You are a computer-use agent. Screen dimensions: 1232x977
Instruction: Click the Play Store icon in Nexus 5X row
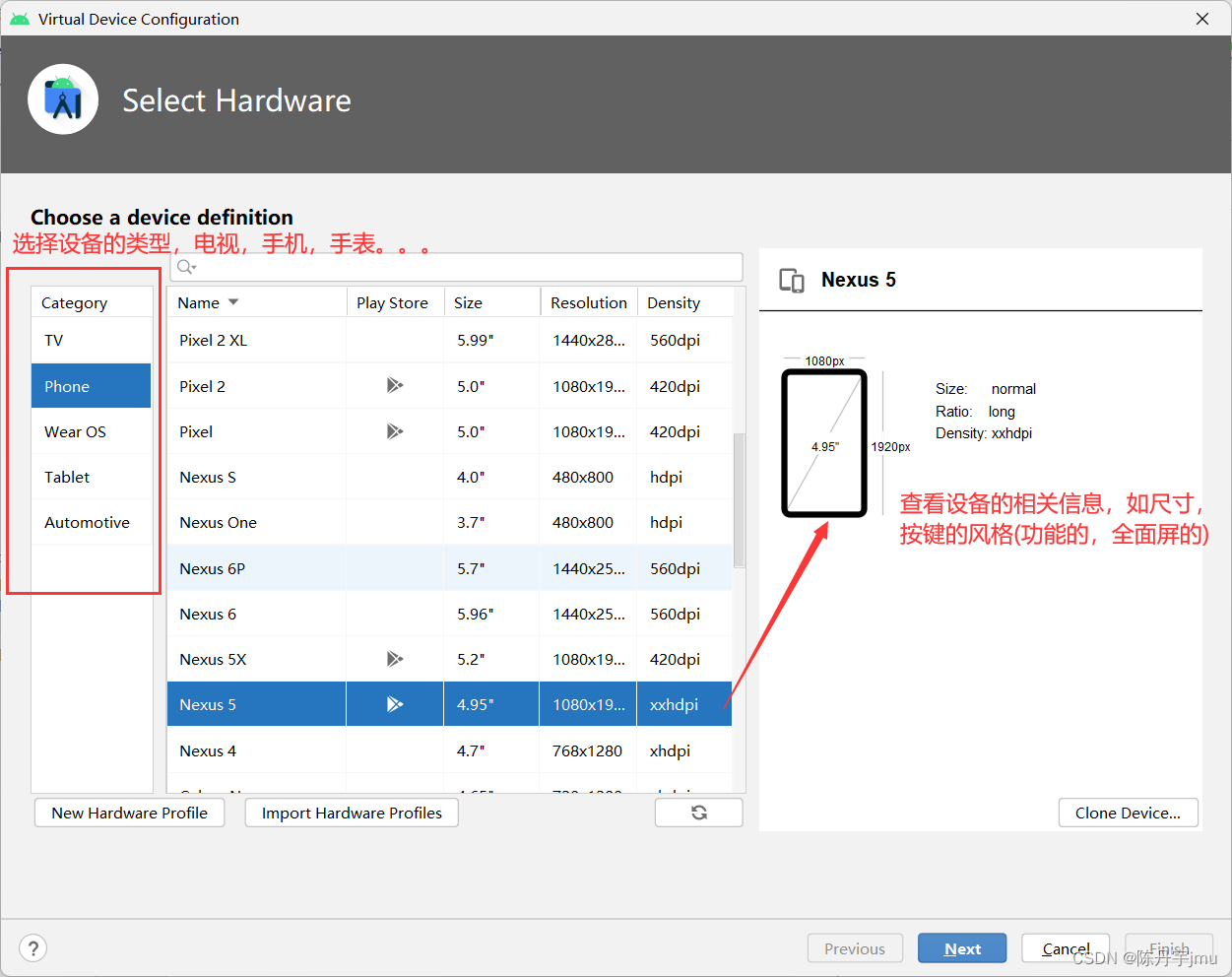click(395, 659)
